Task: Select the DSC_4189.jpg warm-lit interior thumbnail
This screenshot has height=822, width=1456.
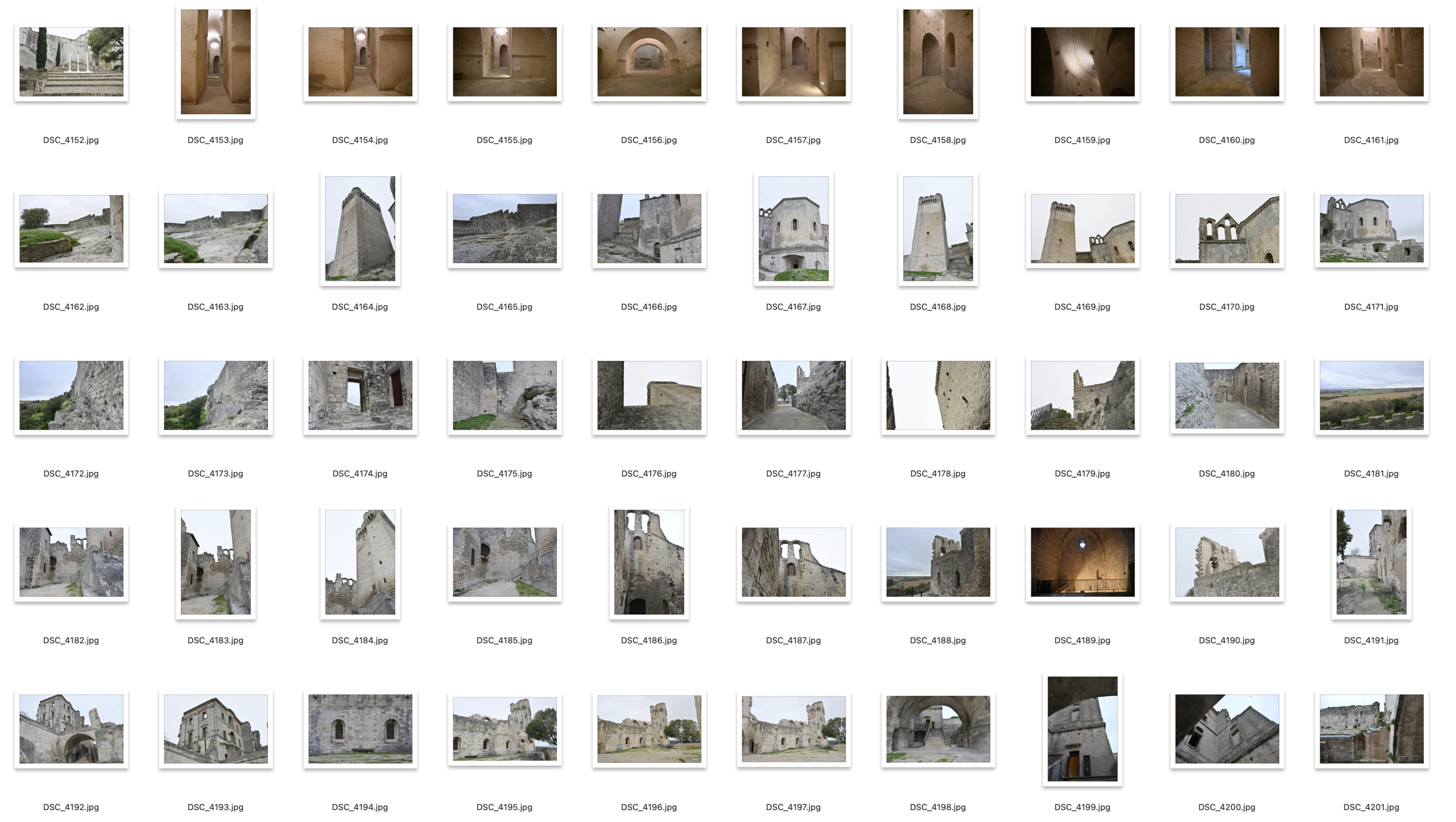Action: point(1082,562)
